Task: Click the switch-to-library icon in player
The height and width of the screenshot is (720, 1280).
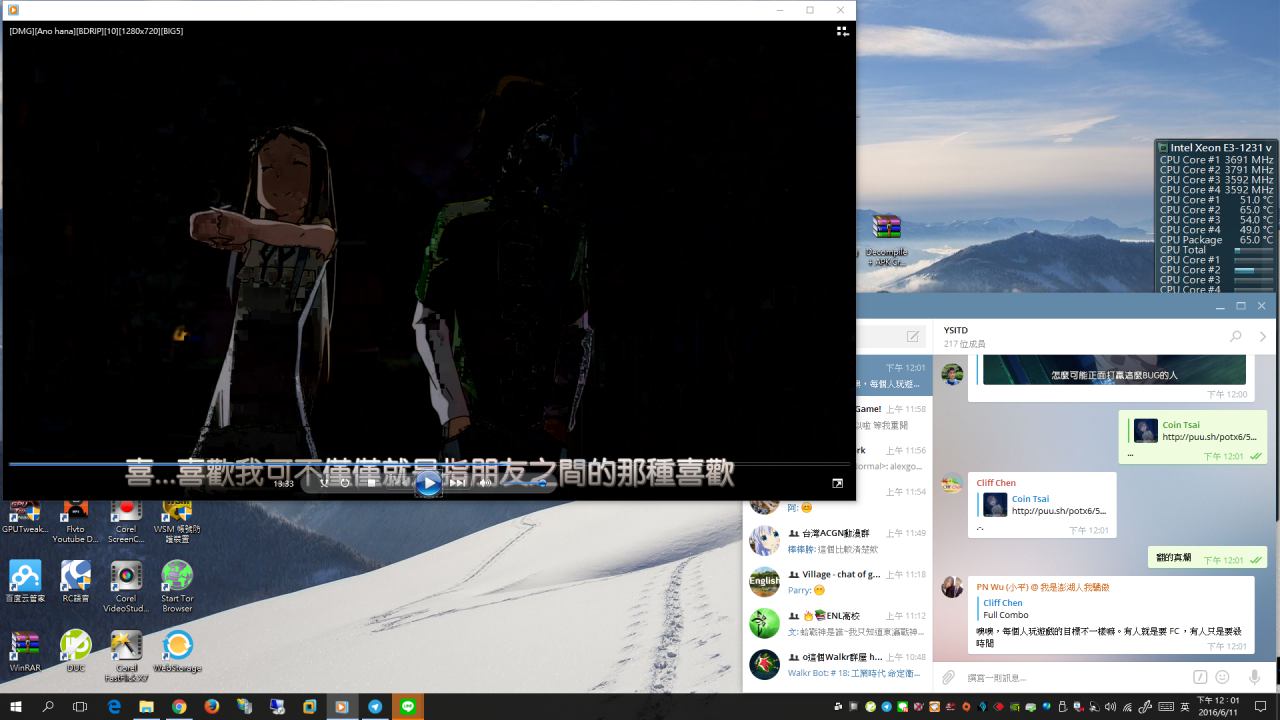Action: tap(843, 32)
